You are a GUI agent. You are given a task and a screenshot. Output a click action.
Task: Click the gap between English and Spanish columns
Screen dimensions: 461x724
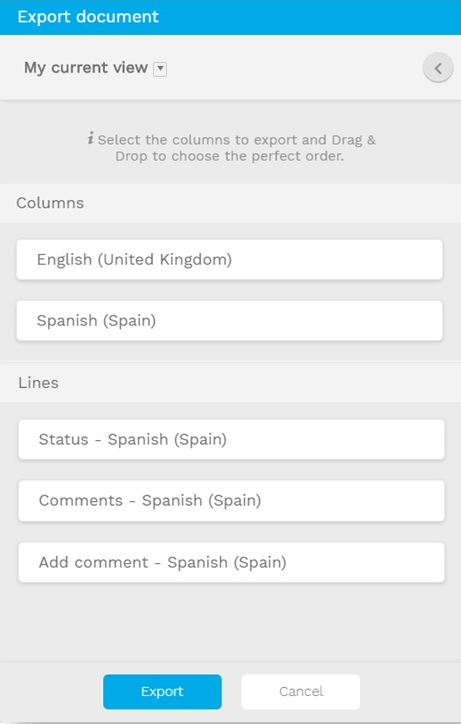[x=230, y=290]
